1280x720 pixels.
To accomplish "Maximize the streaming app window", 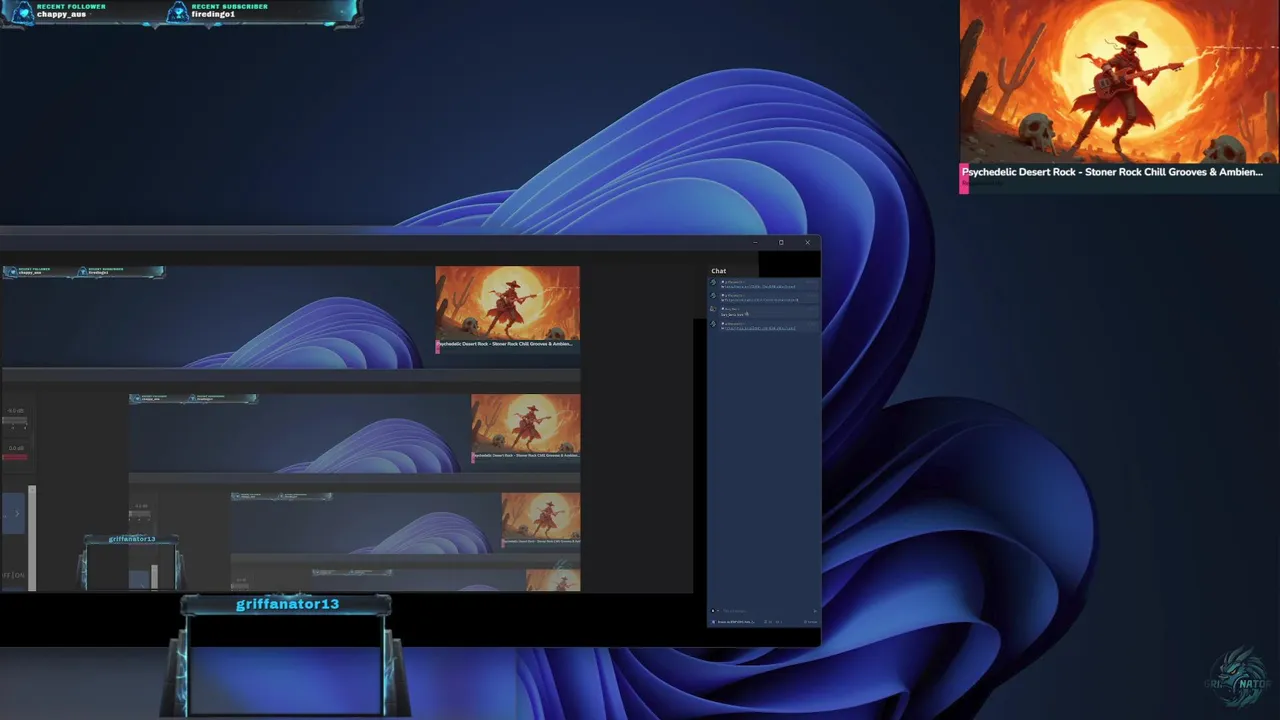I will pyautogui.click(x=781, y=242).
